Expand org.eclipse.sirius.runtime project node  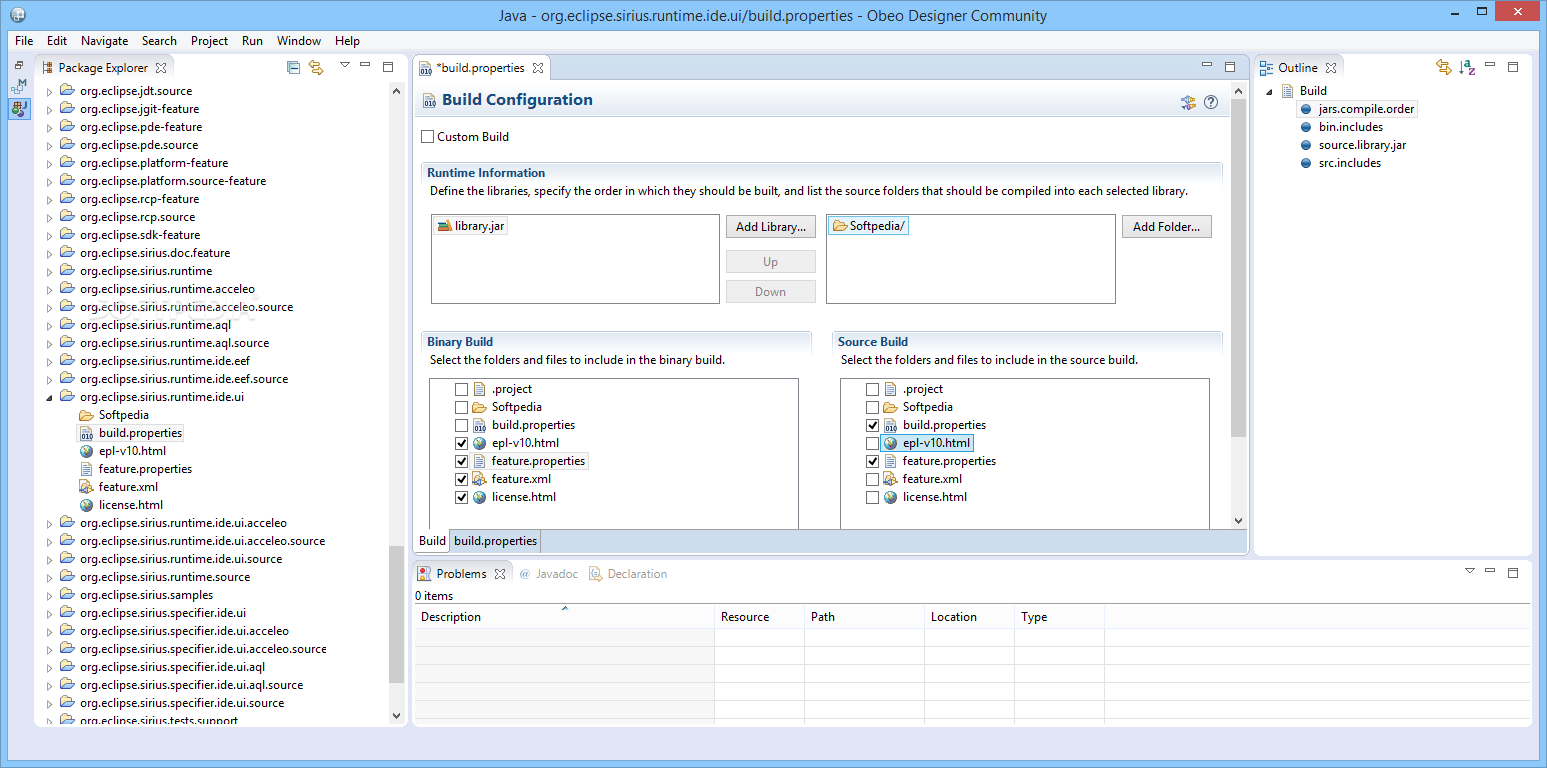coord(49,271)
